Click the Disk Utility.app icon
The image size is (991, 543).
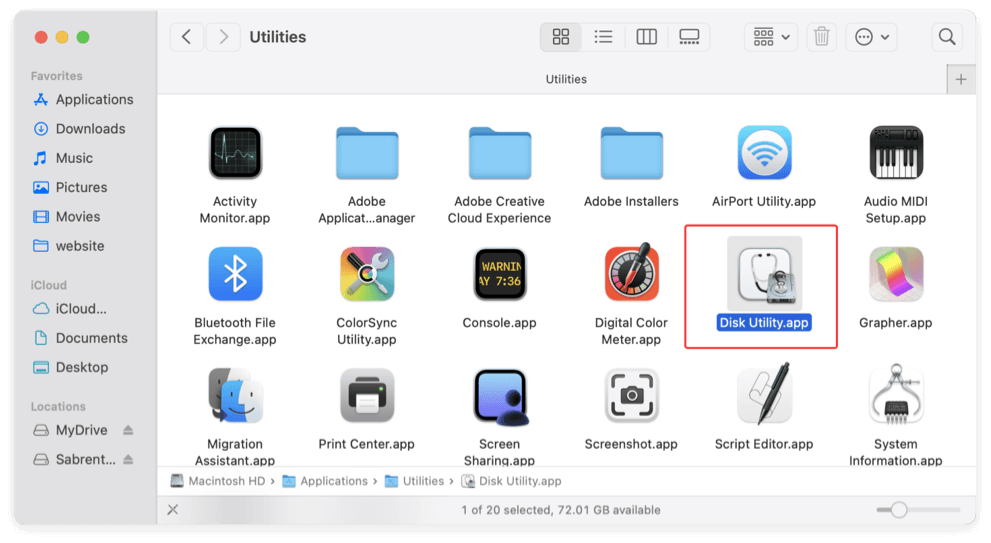coord(764,274)
